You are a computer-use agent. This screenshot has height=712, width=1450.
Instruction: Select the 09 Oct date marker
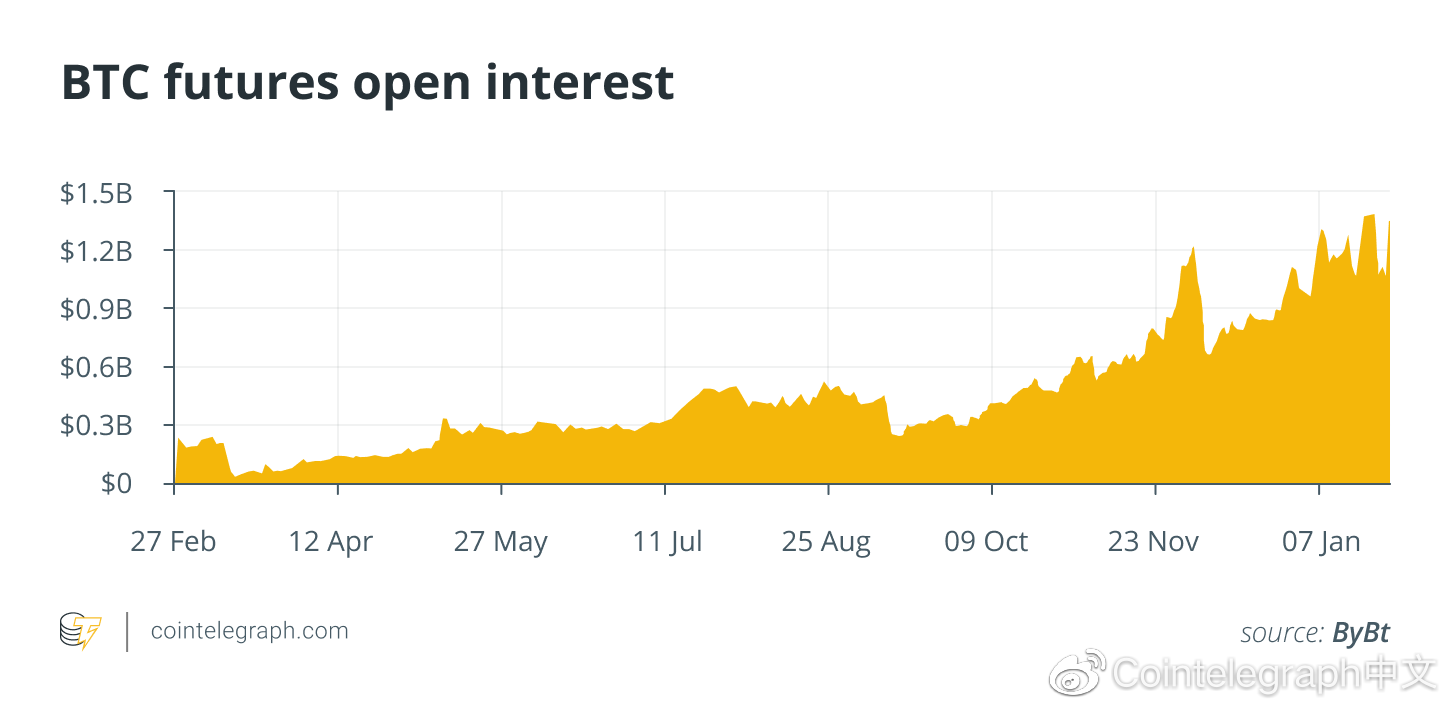[x=986, y=542]
